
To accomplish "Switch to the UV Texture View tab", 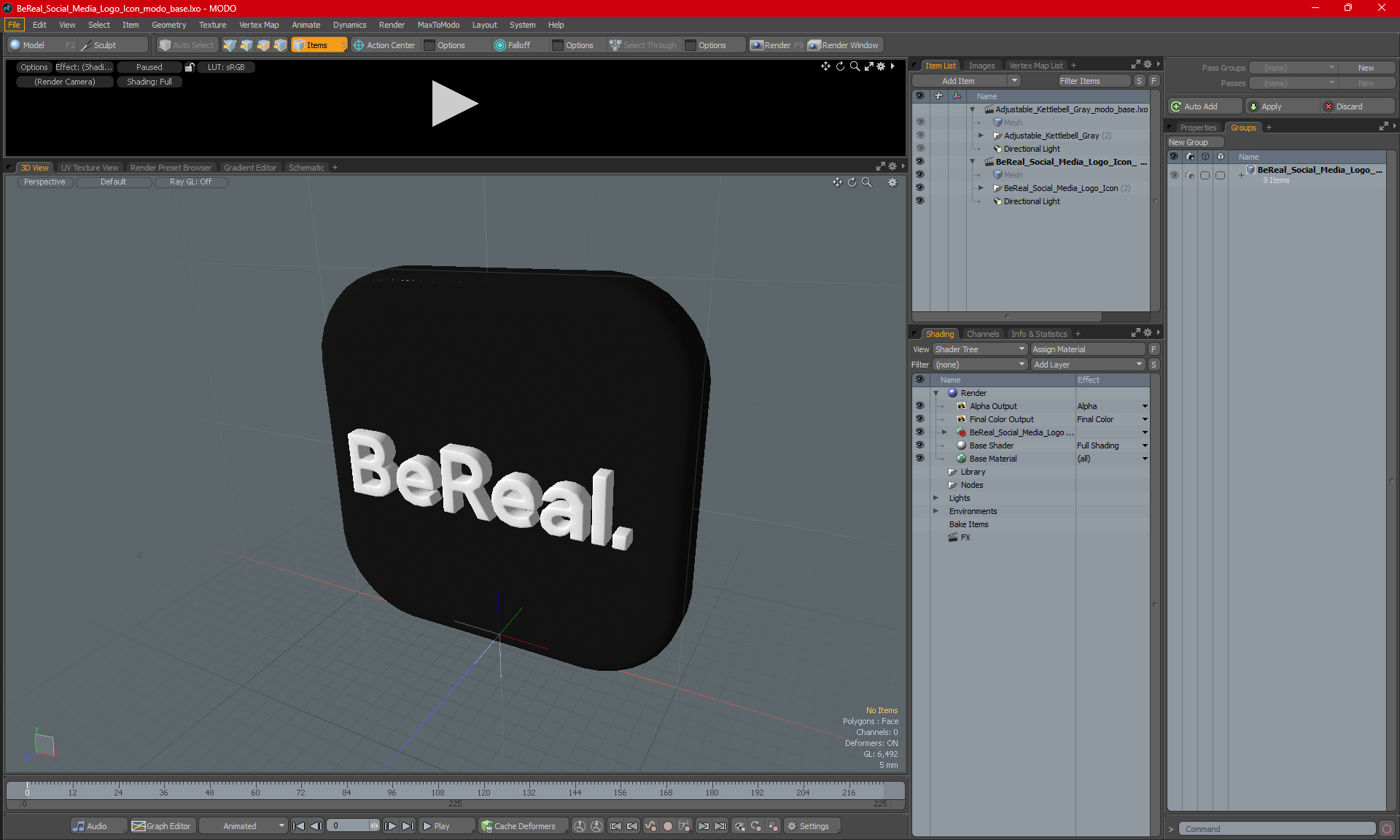I will click(89, 168).
